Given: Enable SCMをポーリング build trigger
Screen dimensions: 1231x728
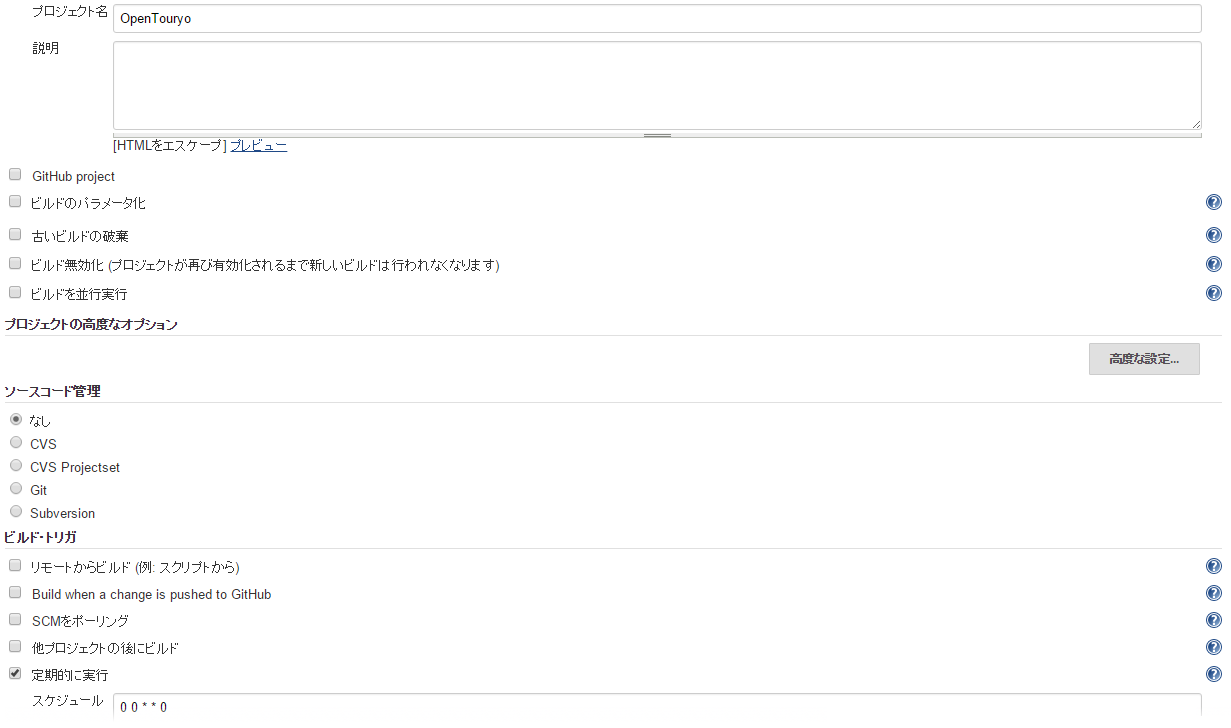Looking at the screenshot, I should tap(15, 620).
